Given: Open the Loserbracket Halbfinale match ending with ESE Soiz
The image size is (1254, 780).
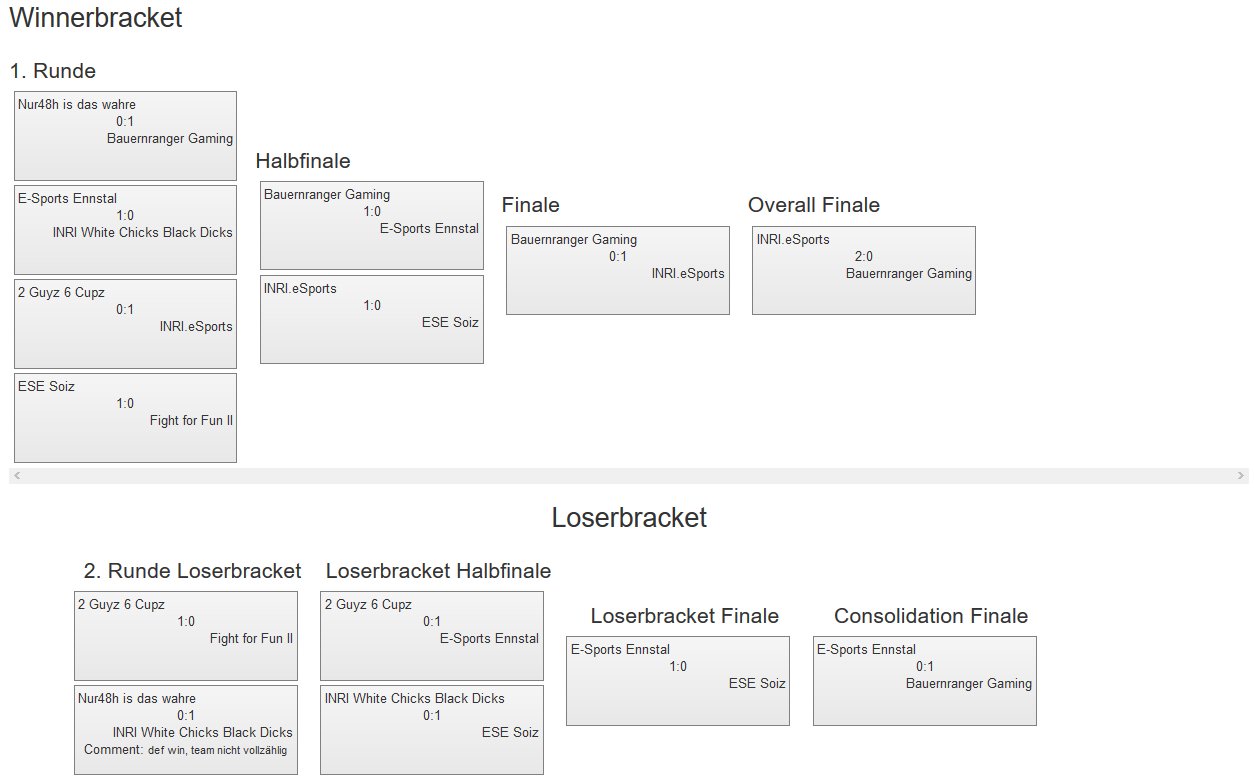Looking at the screenshot, I should (431, 729).
